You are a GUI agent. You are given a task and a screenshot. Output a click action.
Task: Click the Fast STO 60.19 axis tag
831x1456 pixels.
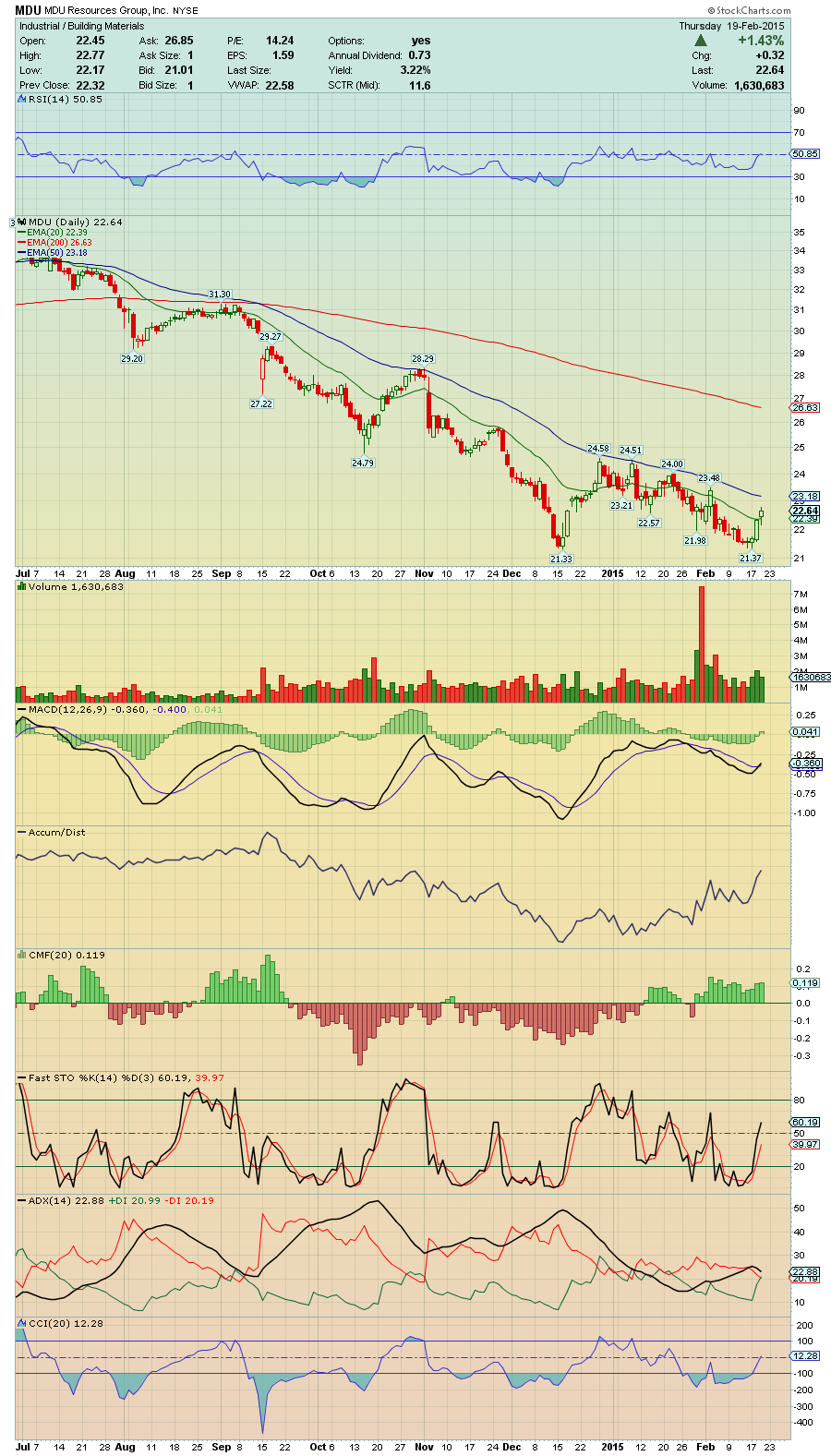pyautogui.click(x=805, y=1123)
